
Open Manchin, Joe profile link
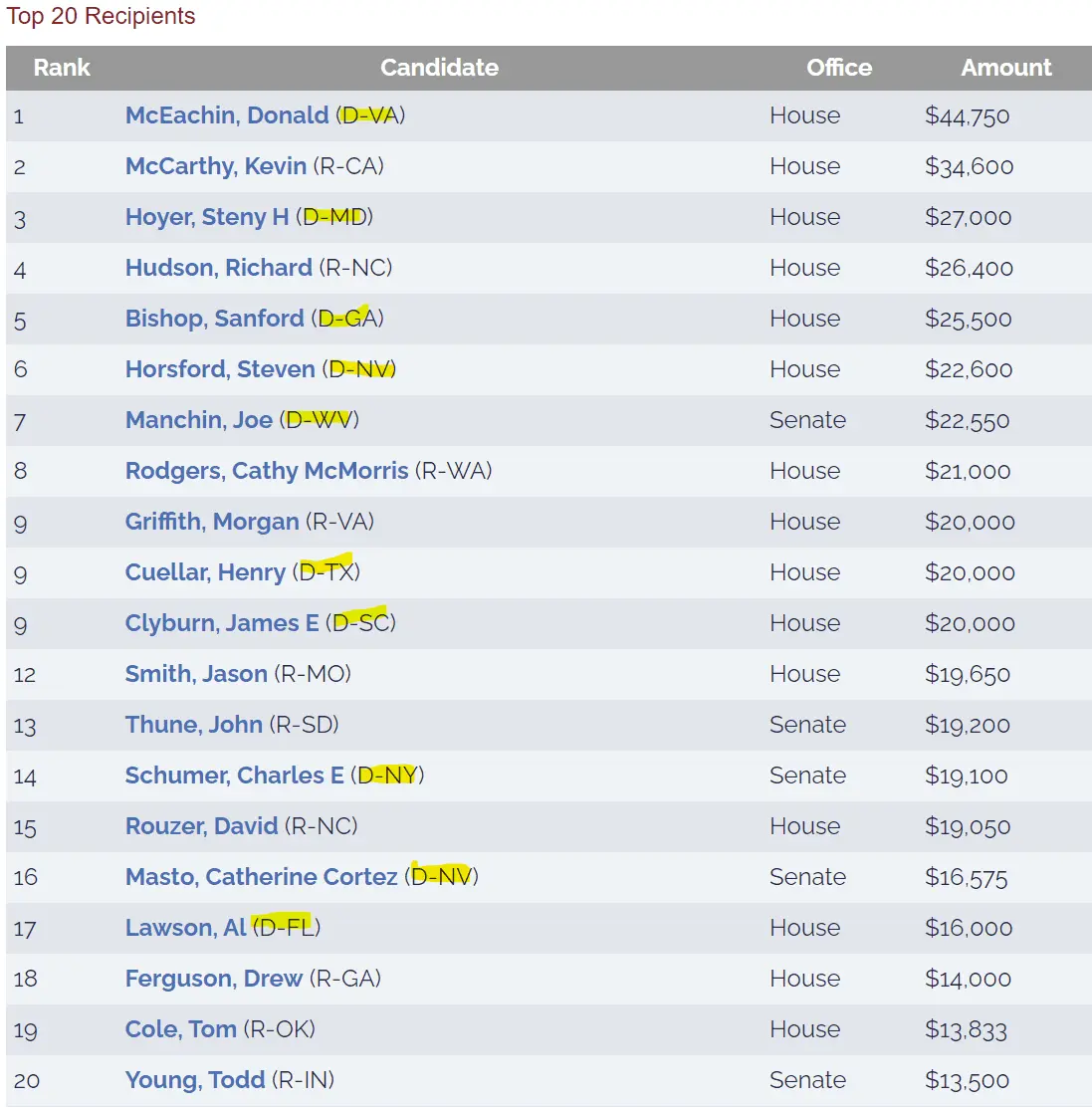[x=198, y=420]
